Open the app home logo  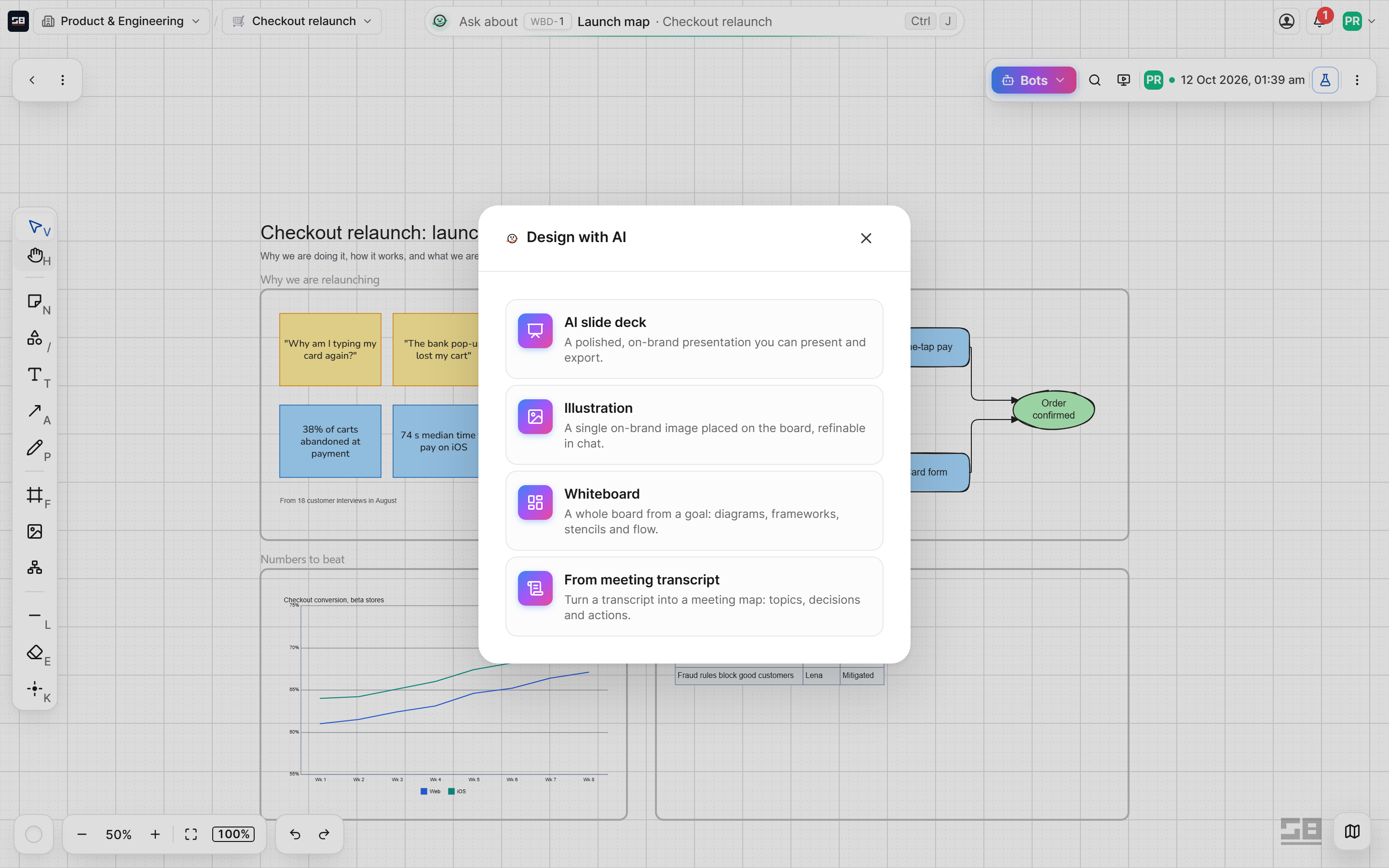pyautogui.click(x=18, y=21)
